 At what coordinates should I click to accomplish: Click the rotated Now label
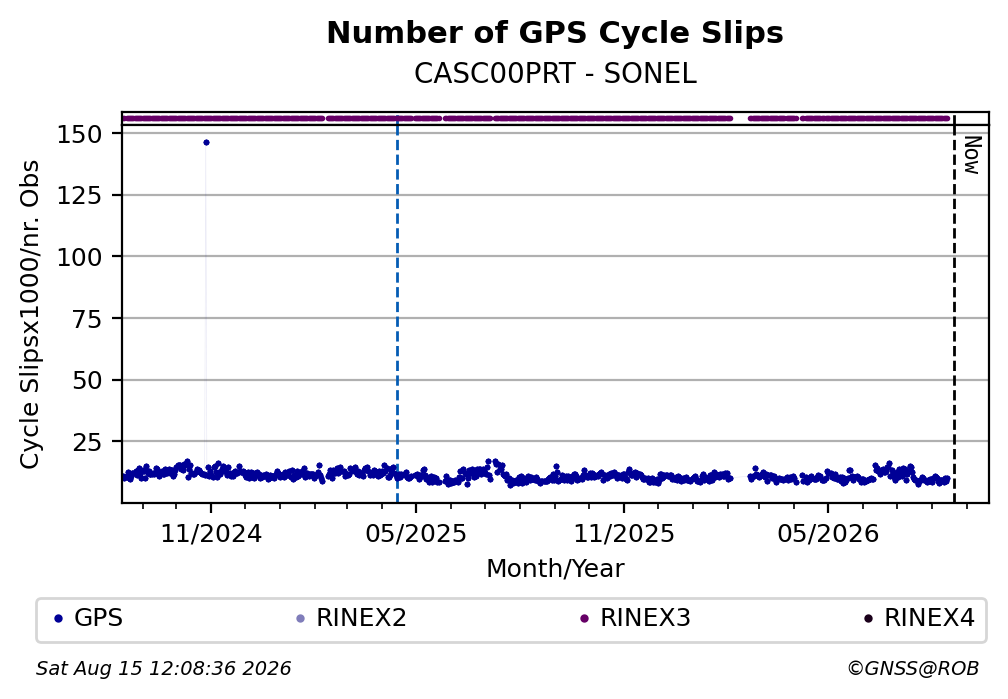point(972,155)
